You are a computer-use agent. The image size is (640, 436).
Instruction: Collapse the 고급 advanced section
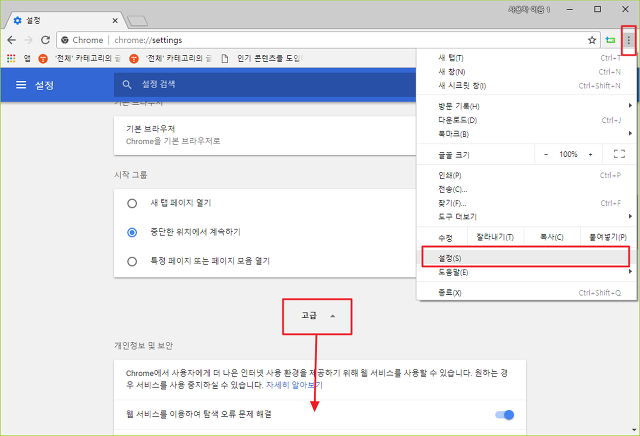pos(317,316)
